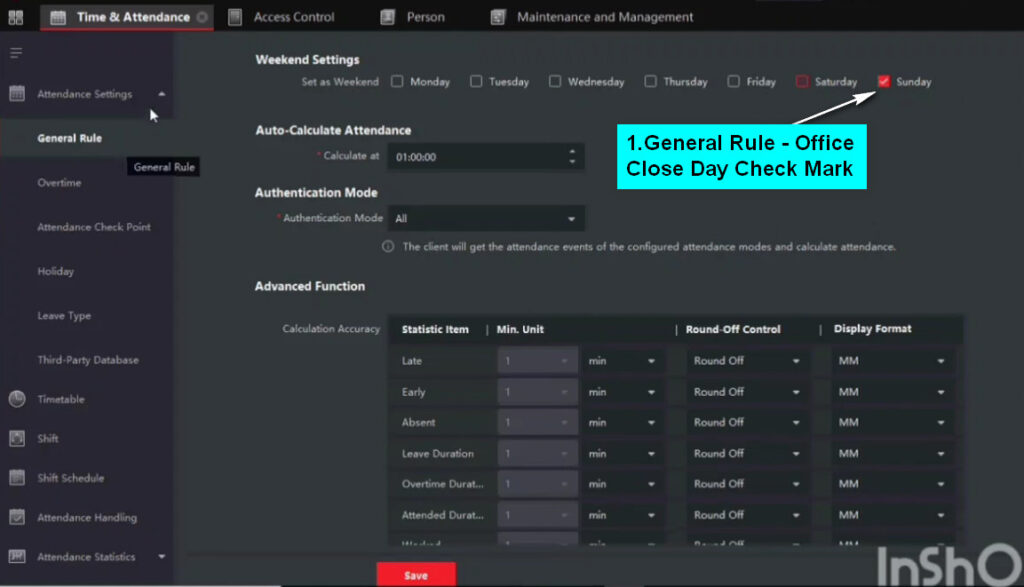
Task: Open Attended Duration Round-Off dropdown
Action: (746, 515)
